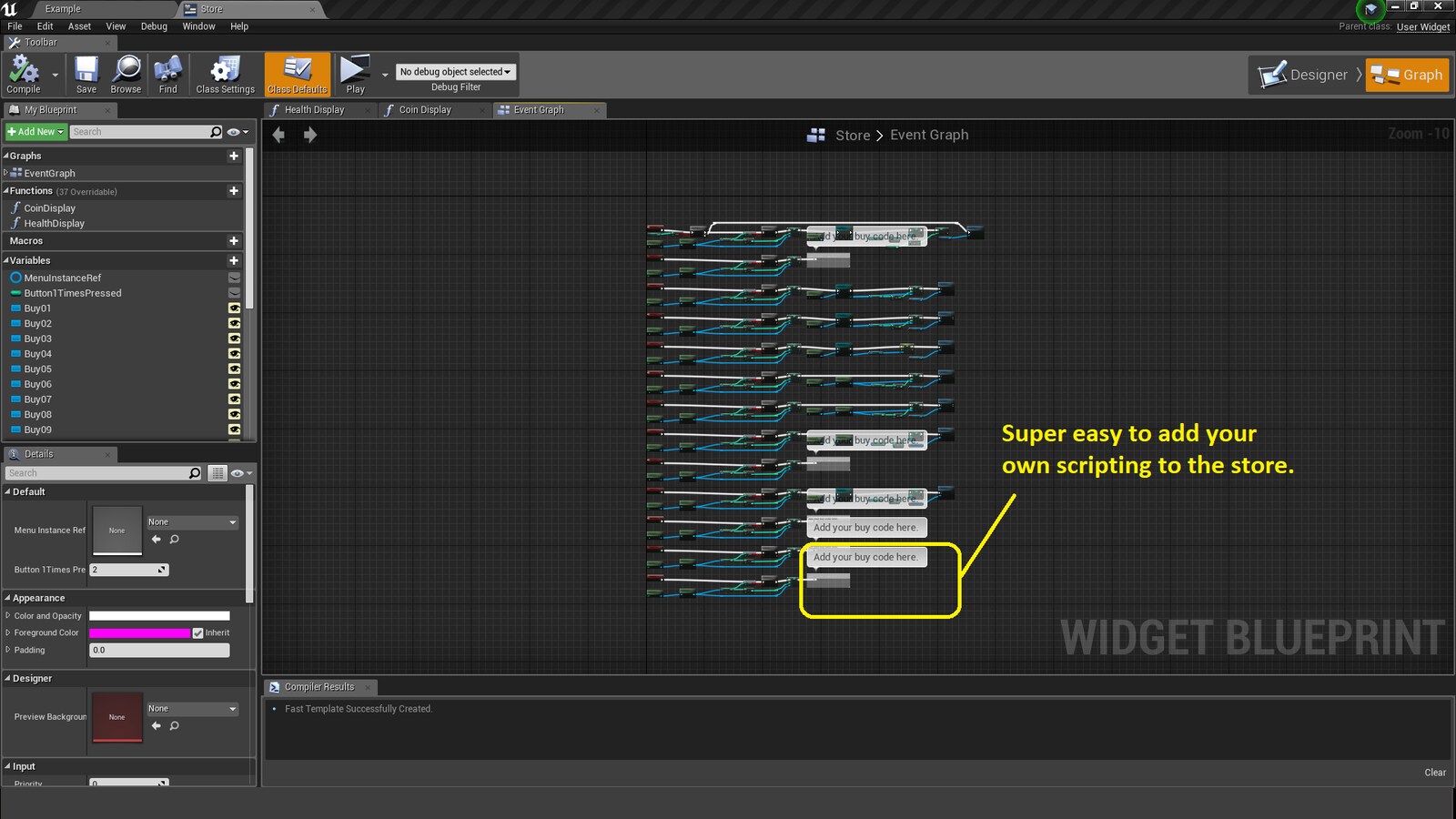
Task: Open the debug object selection dropdown
Action: coord(455,72)
